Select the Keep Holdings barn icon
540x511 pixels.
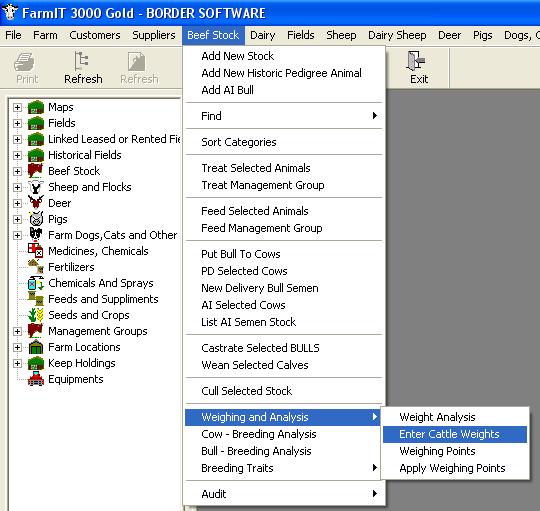pyautogui.click(x=36, y=363)
